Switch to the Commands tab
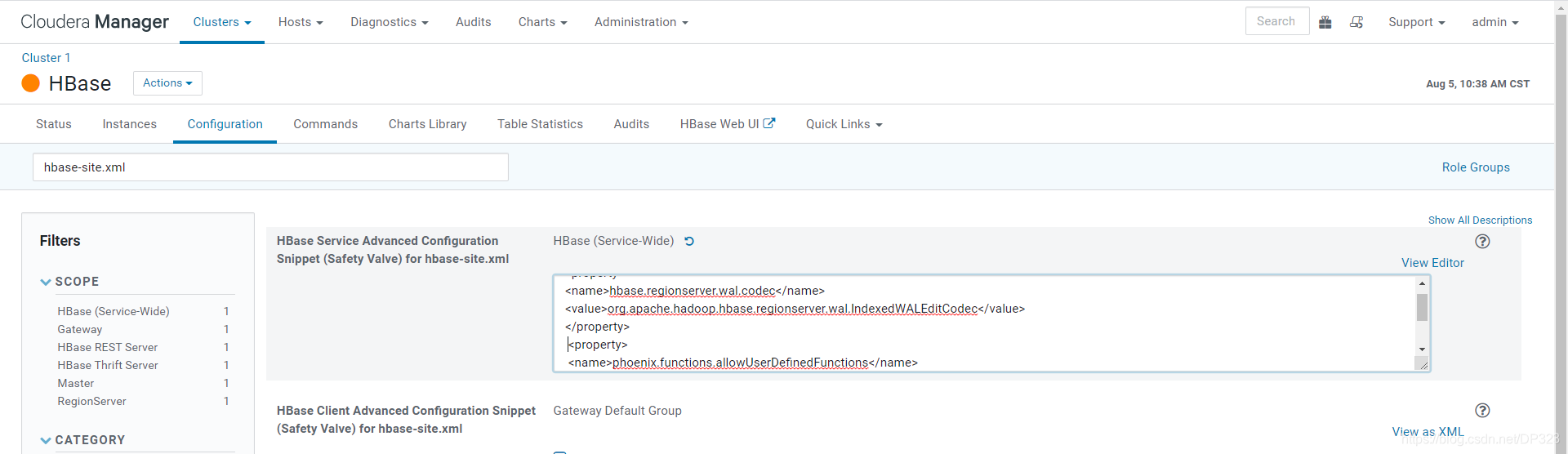 (325, 124)
